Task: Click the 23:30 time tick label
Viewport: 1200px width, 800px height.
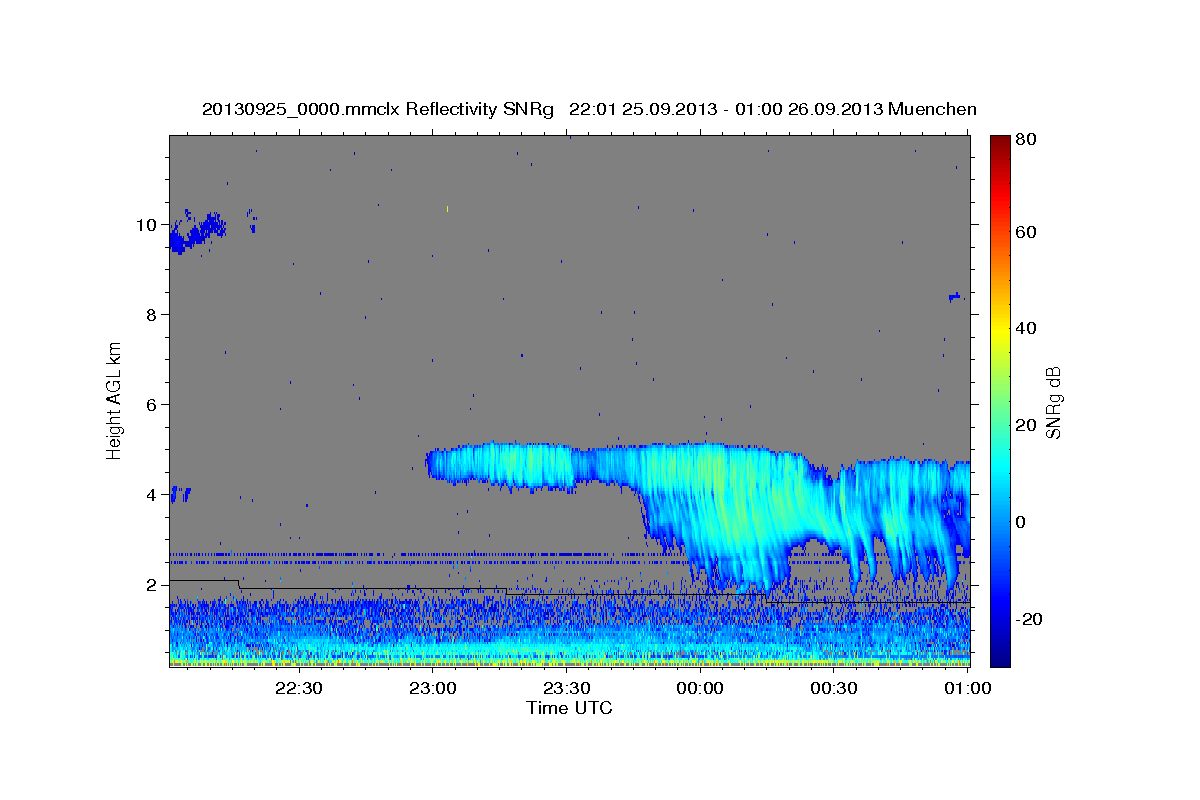Action: click(x=567, y=688)
